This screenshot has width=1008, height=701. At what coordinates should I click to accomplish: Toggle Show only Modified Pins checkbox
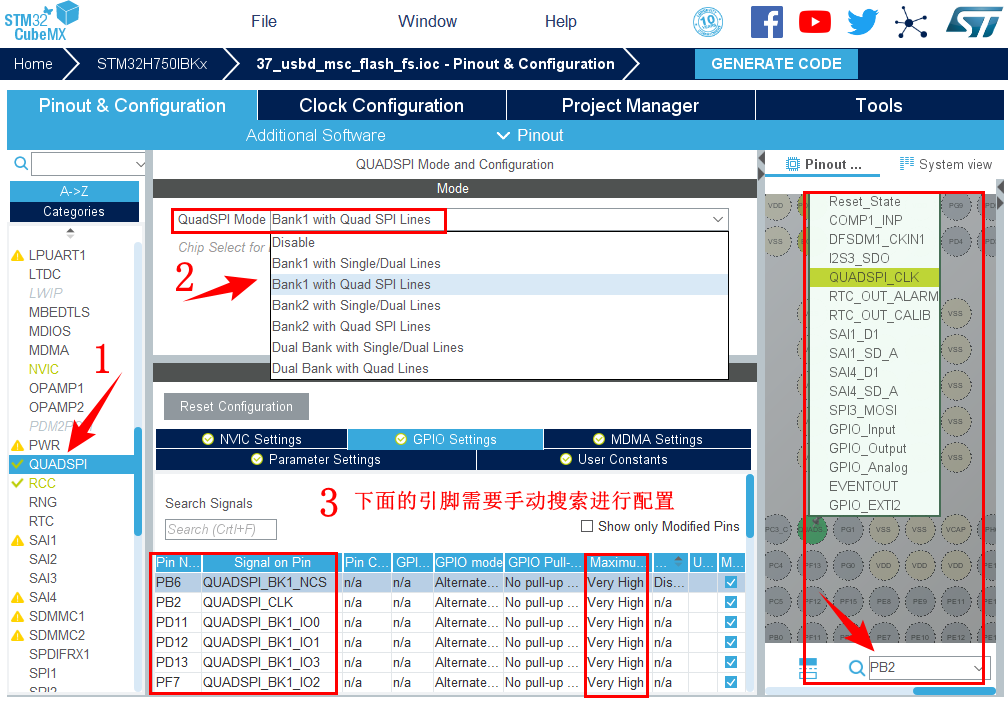(588, 526)
